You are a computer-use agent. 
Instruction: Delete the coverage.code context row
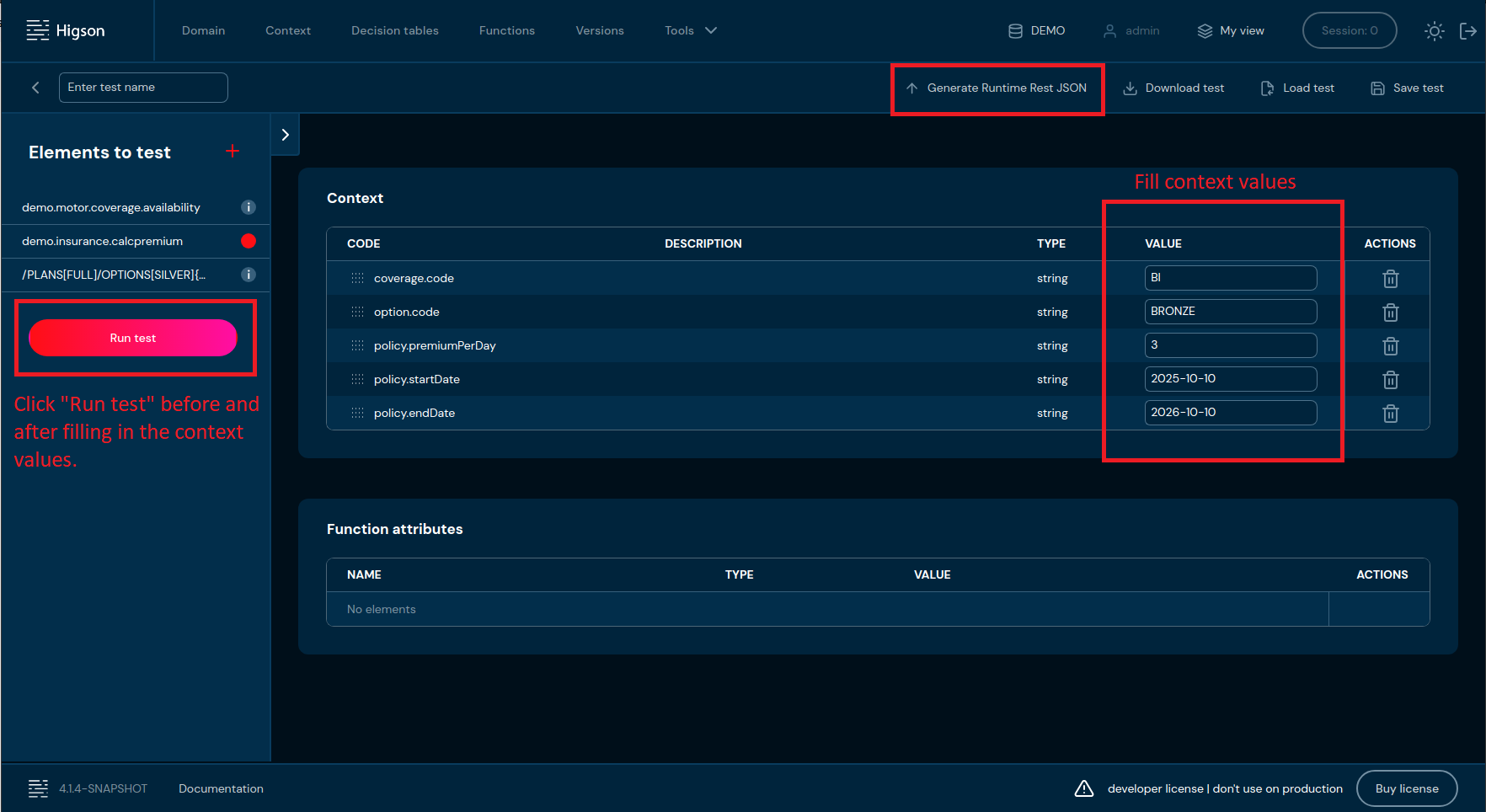(x=1391, y=278)
